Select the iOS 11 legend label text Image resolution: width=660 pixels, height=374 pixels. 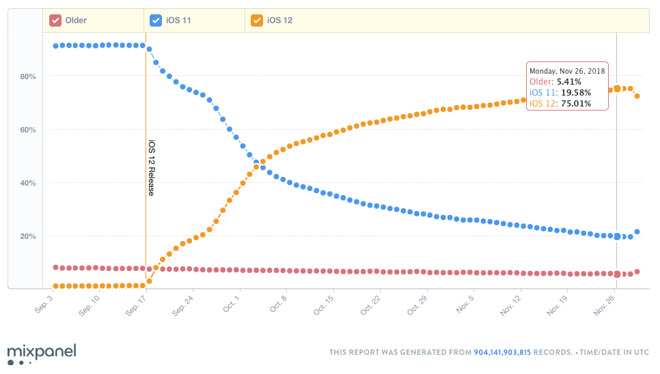(178, 20)
